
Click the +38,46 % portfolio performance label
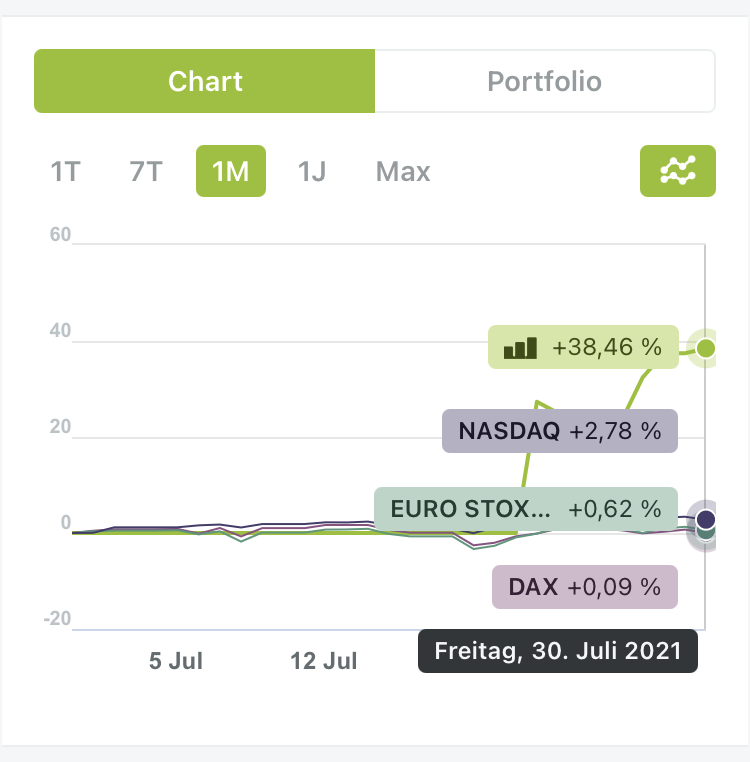click(606, 347)
